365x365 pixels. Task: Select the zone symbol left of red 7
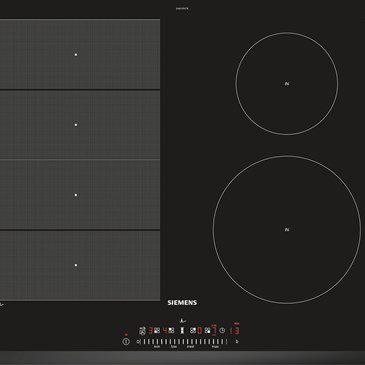207,330
